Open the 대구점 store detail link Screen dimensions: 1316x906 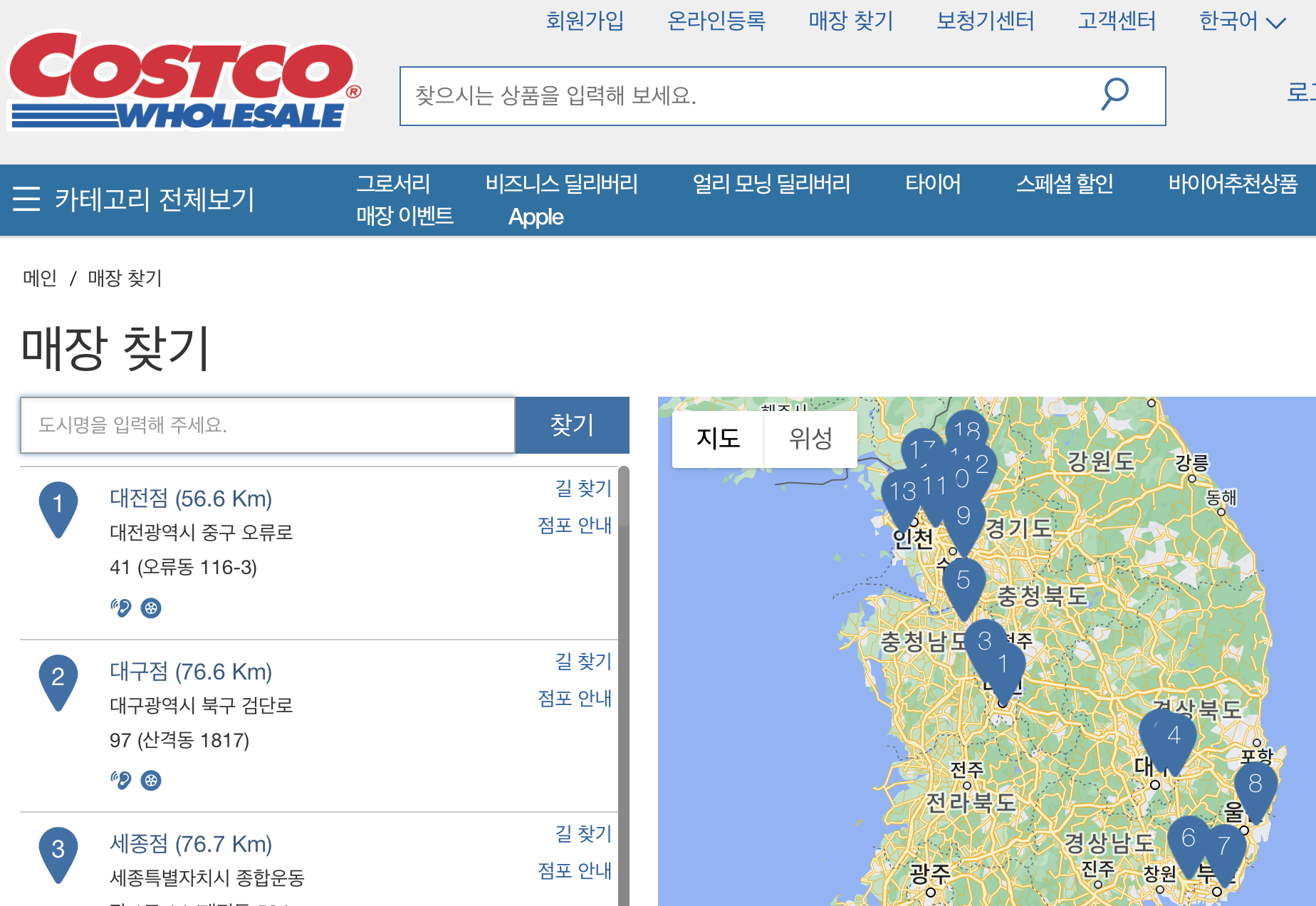pos(192,671)
